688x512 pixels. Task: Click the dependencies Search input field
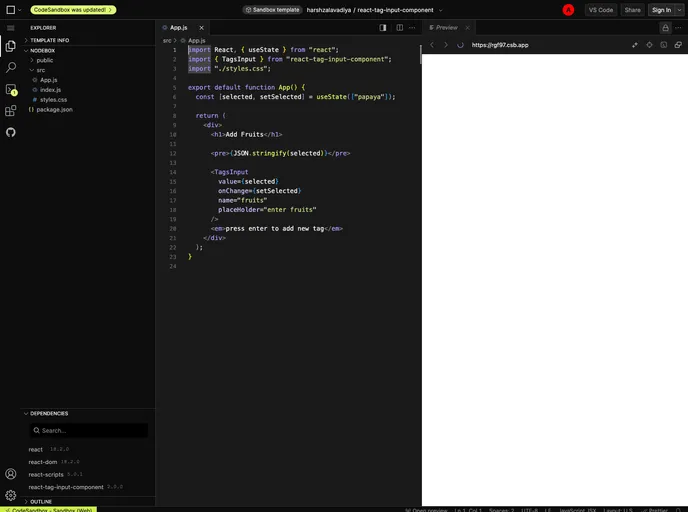[90, 430]
